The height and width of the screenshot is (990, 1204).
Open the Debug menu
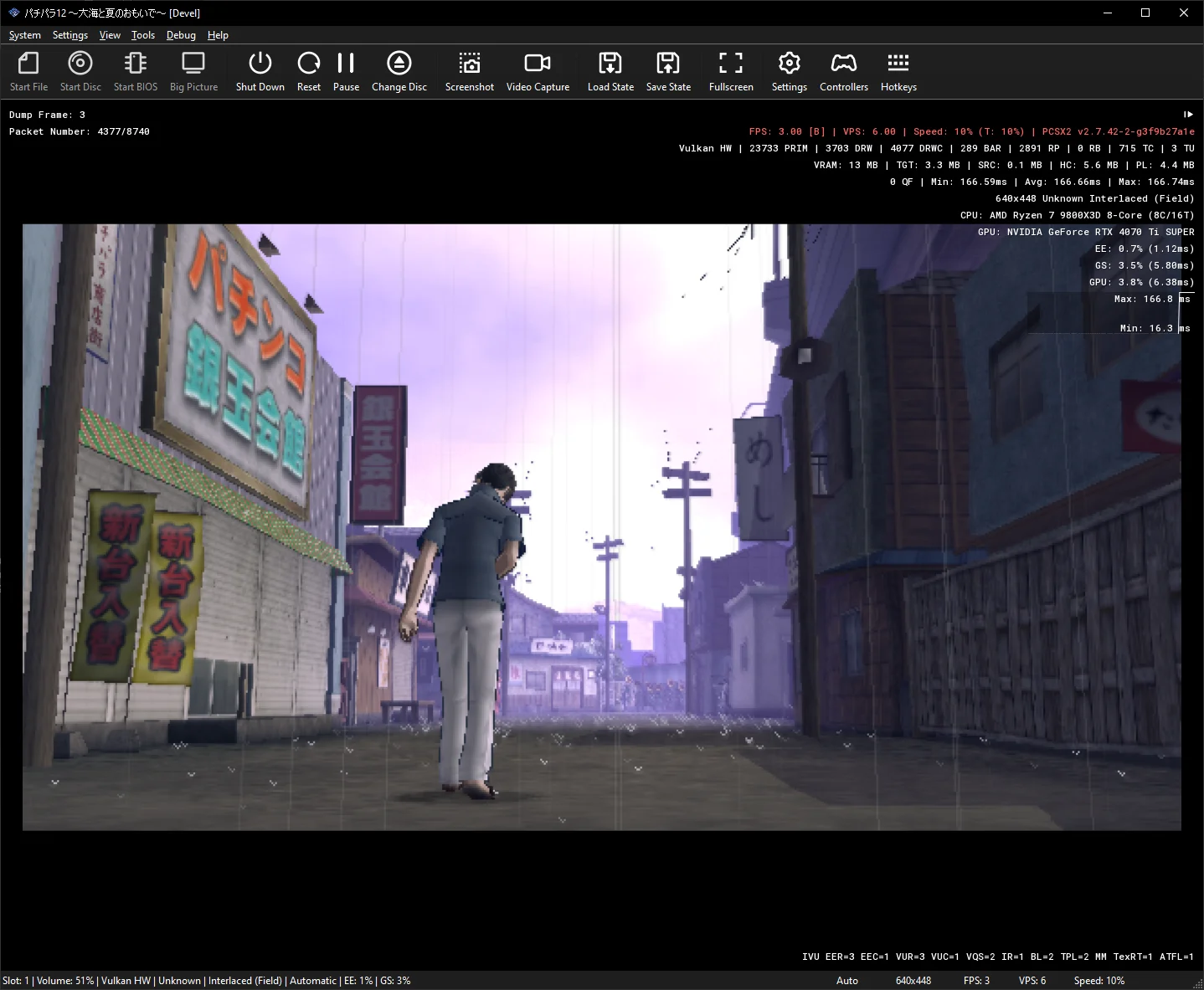pyautogui.click(x=181, y=35)
